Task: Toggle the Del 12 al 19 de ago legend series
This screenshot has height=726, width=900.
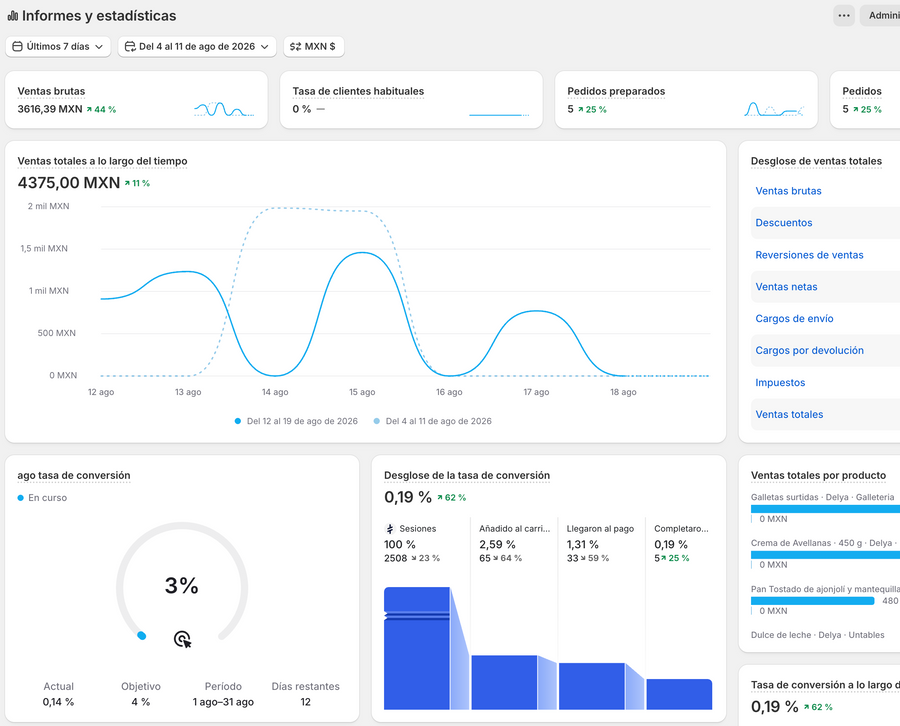Action: [296, 421]
